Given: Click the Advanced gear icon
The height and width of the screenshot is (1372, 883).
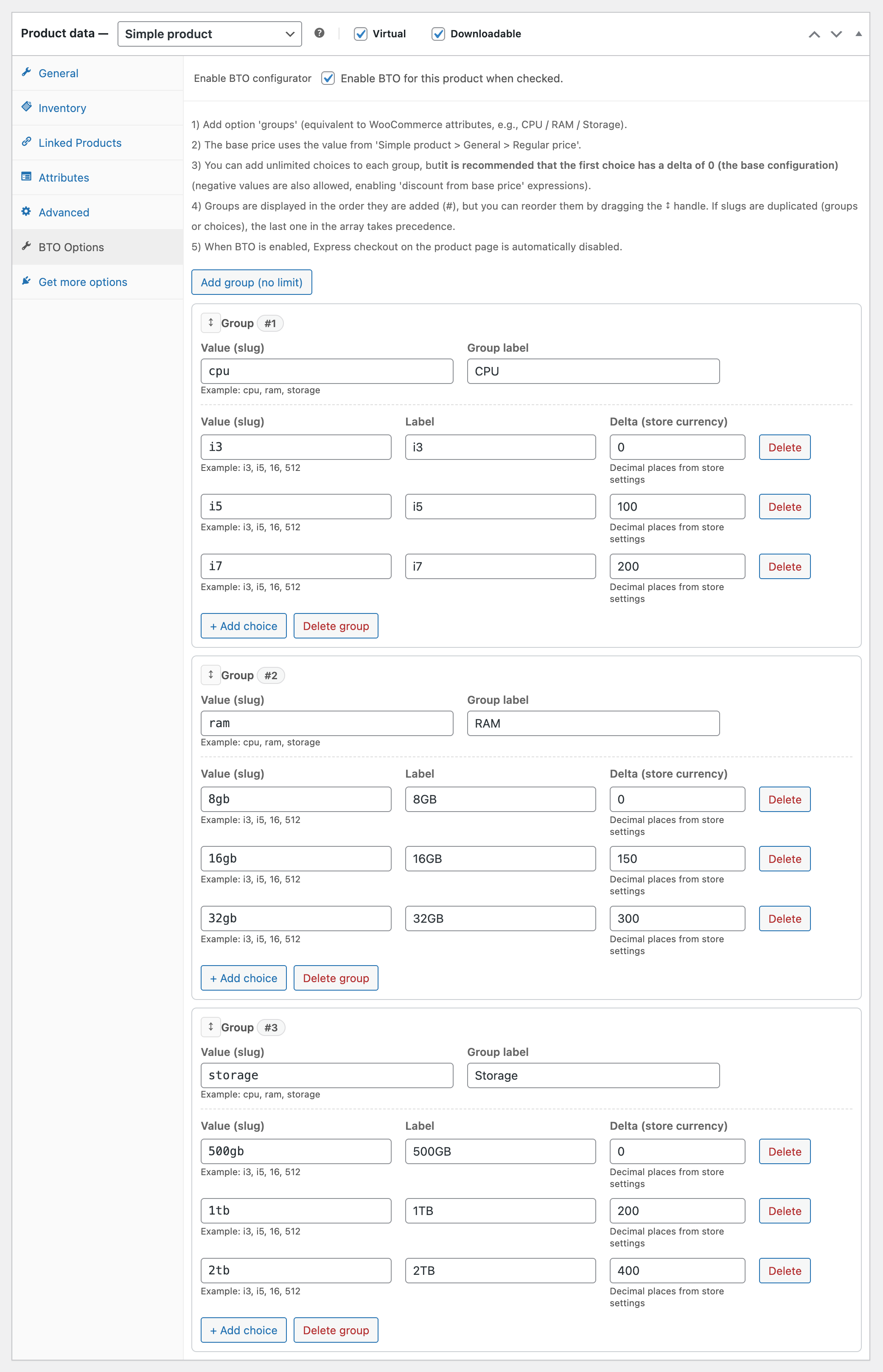Looking at the screenshot, I should click(x=26, y=211).
